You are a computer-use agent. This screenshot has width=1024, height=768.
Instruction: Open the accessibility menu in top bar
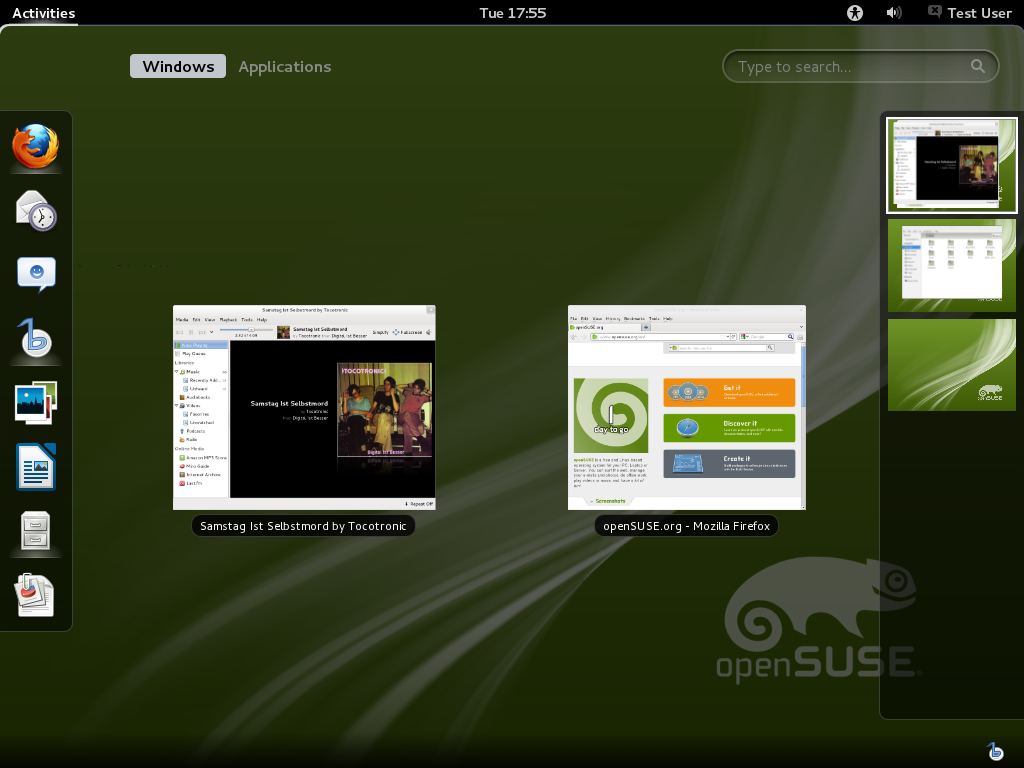(855, 13)
